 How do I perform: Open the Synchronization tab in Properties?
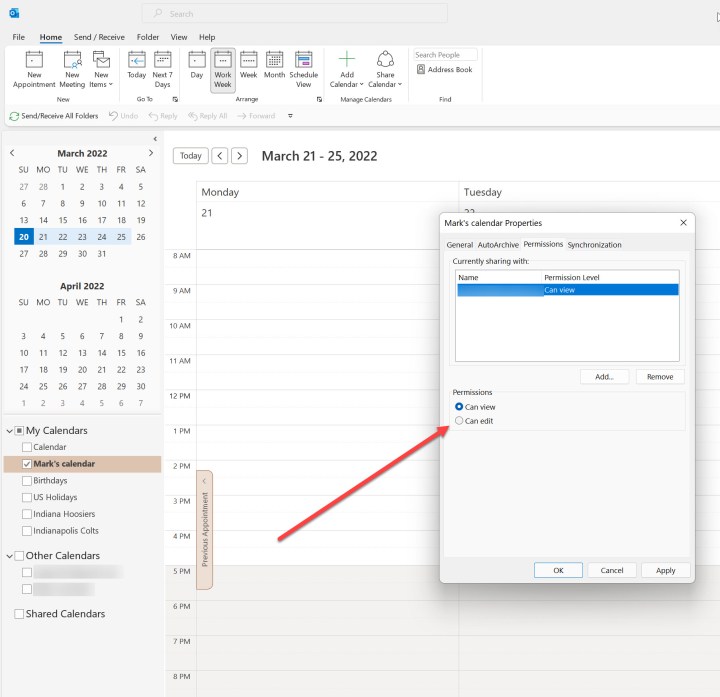(x=594, y=245)
